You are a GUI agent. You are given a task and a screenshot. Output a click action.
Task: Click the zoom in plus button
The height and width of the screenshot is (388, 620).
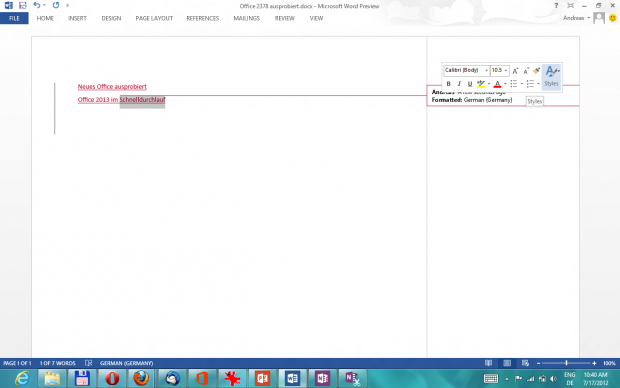594,363
